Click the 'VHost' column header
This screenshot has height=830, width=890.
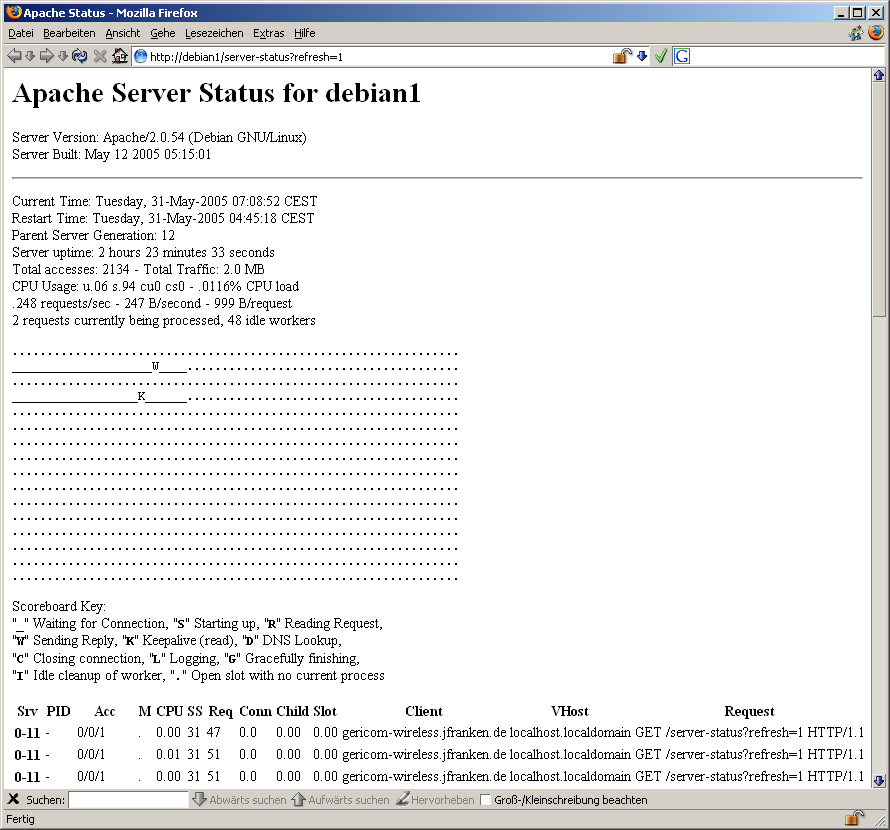(x=570, y=711)
